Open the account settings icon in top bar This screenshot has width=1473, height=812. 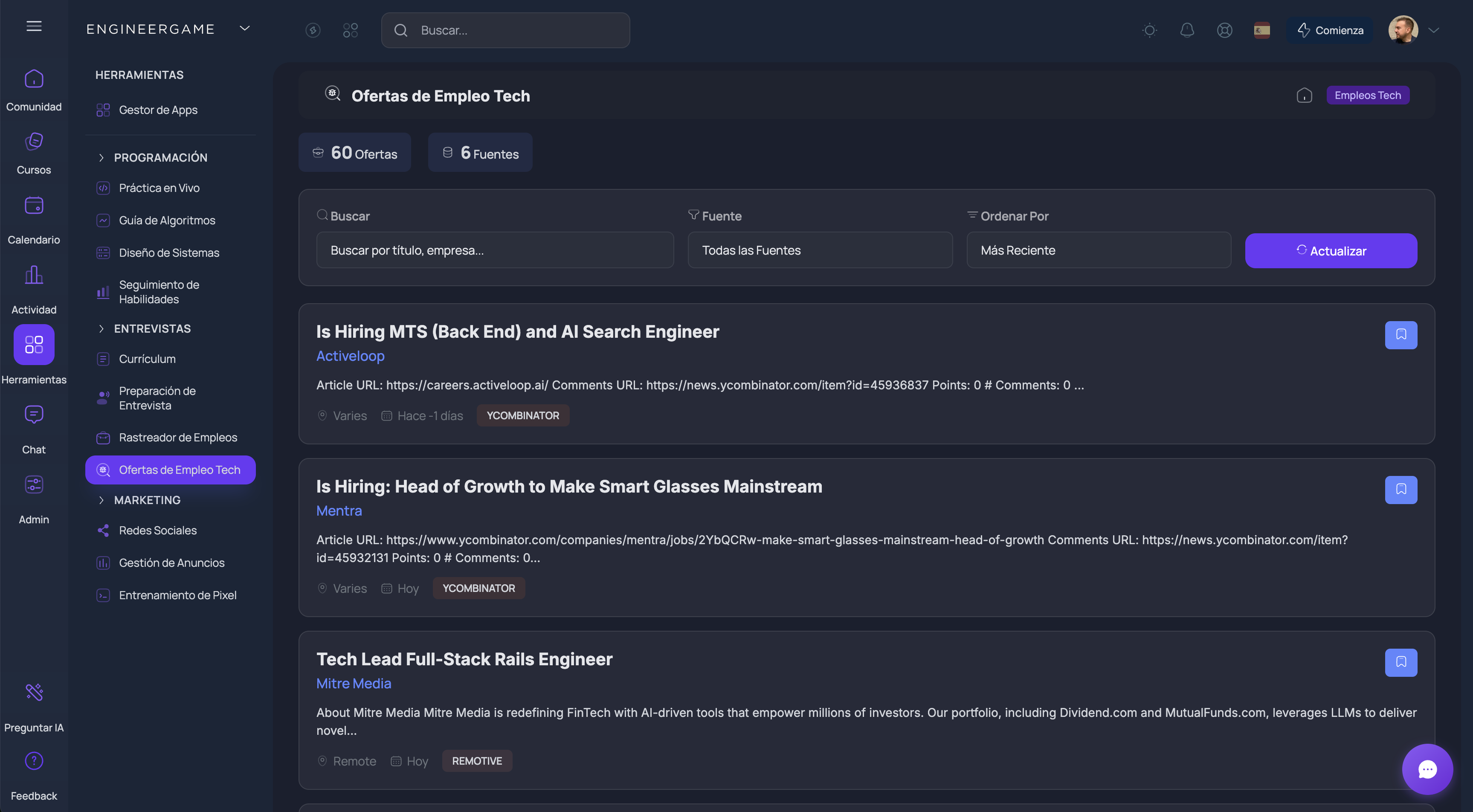(x=1224, y=30)
